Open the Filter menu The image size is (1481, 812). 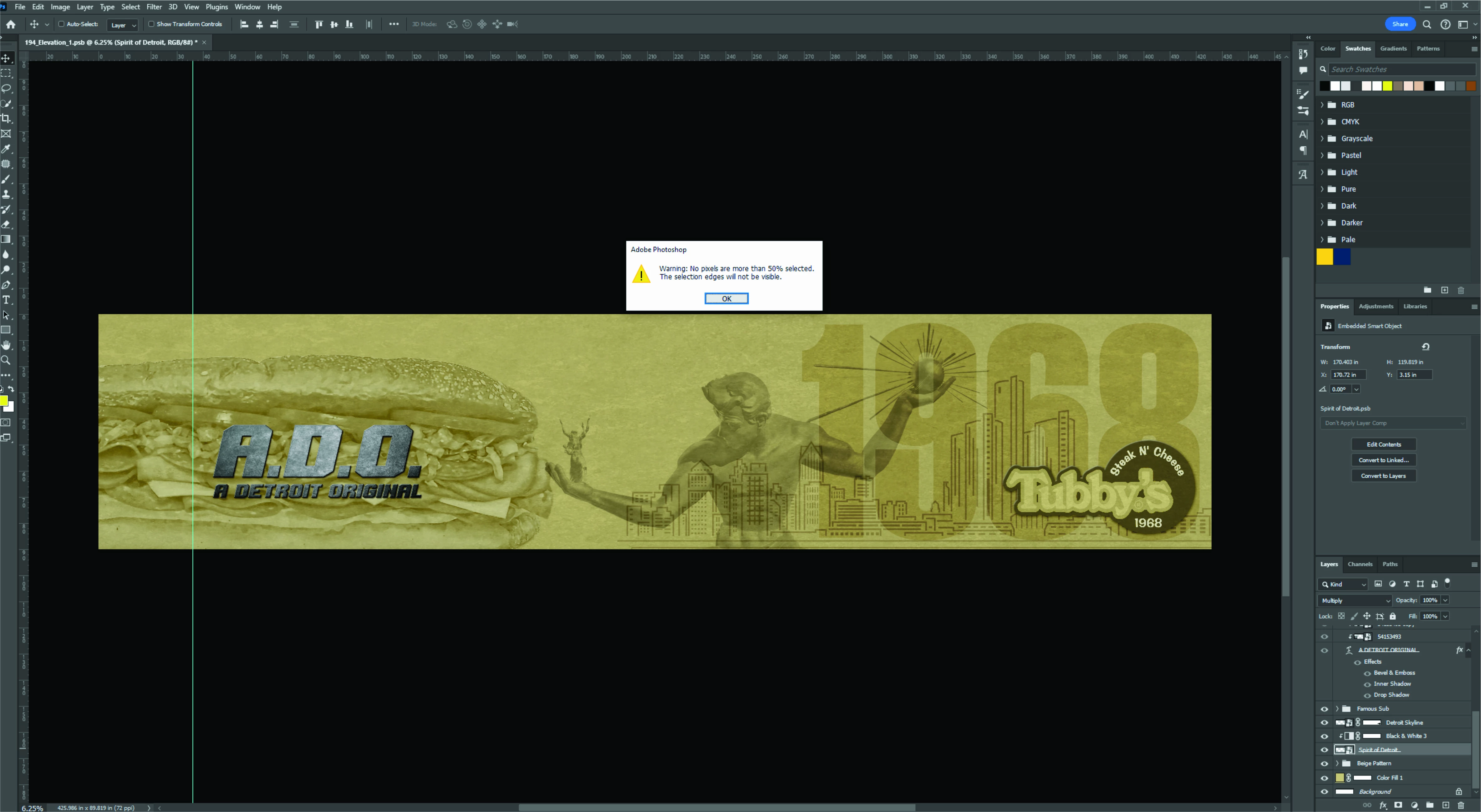point(154,7)
